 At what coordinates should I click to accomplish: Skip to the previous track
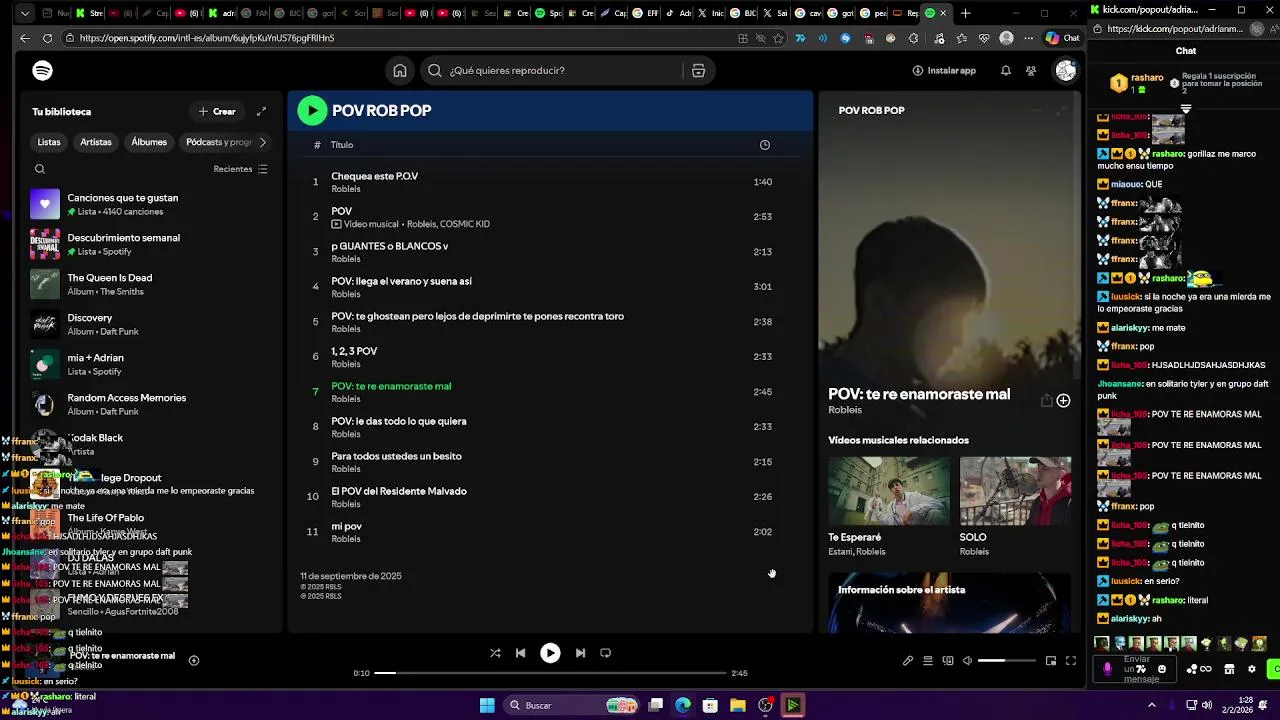click(x=520, y=653)
